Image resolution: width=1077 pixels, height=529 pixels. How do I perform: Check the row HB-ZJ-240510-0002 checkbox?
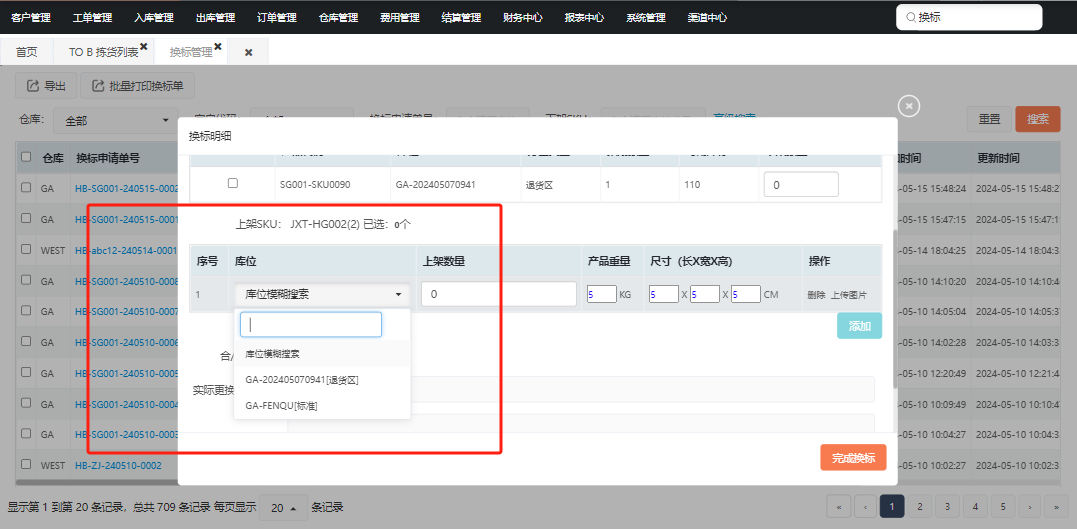tap(26, 464)
